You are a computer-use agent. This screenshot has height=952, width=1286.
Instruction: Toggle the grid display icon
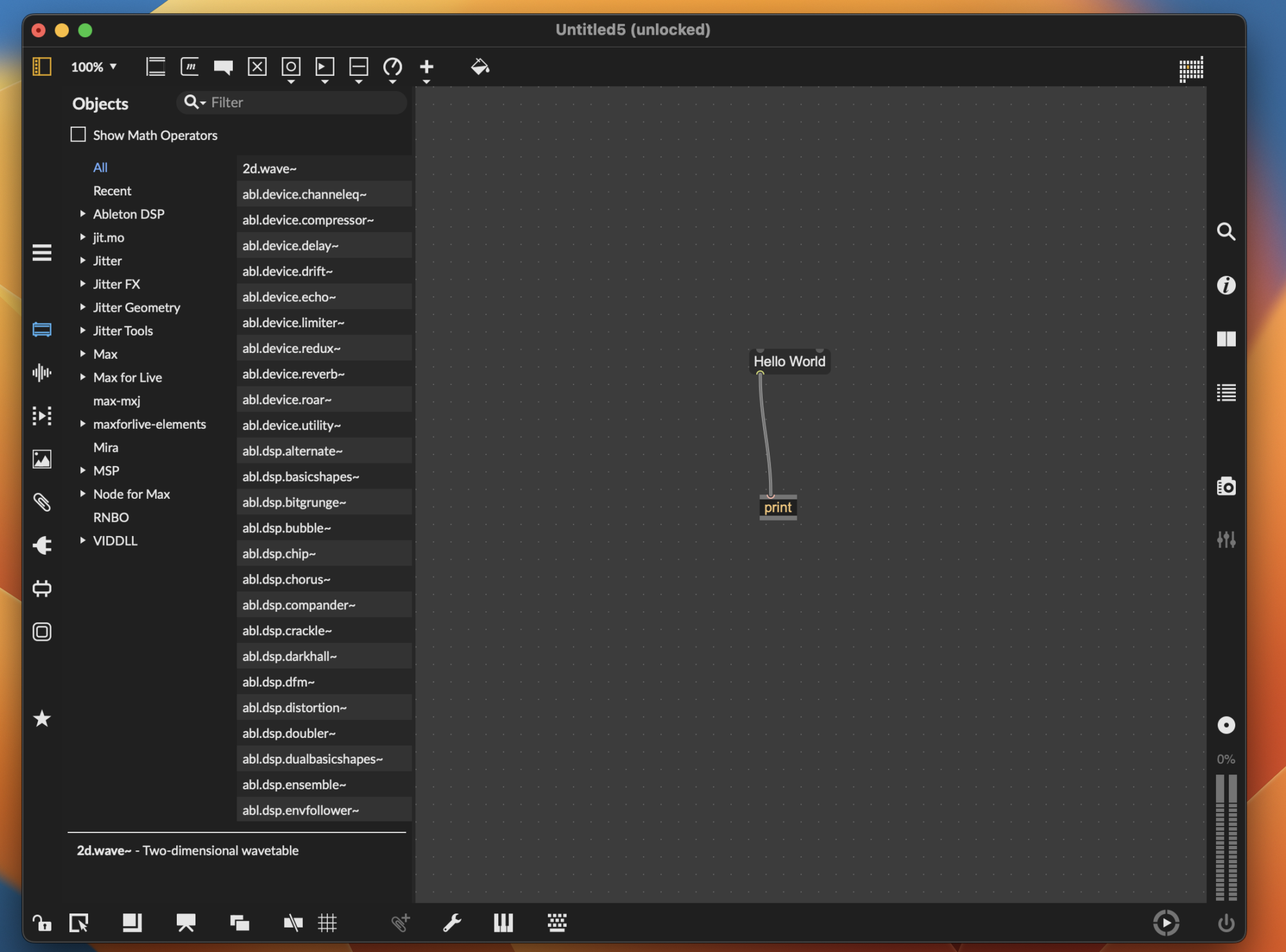[x=327, y=923]
